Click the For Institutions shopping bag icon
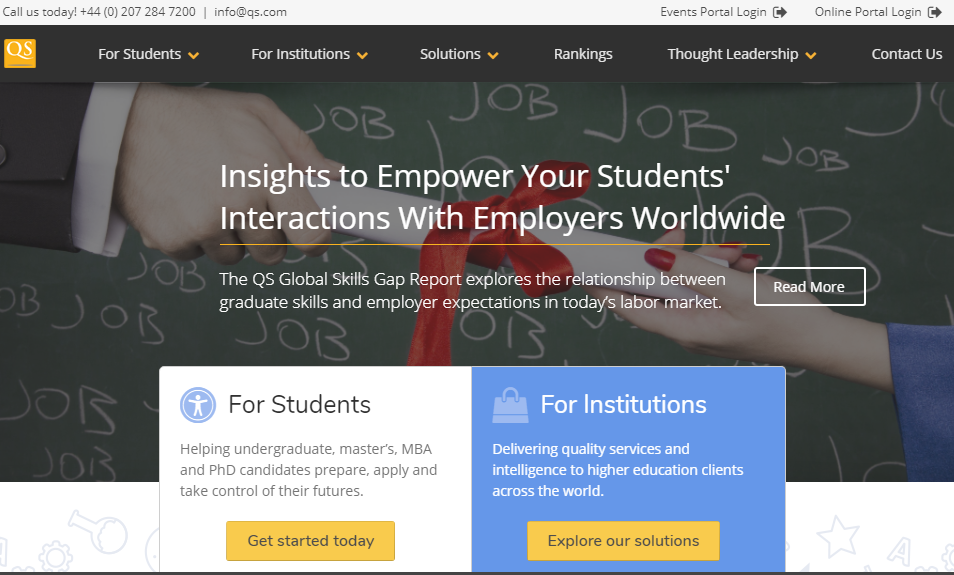The width and height of the screenshot is (954, 575). pyautogui.click(x=510, y=404)
